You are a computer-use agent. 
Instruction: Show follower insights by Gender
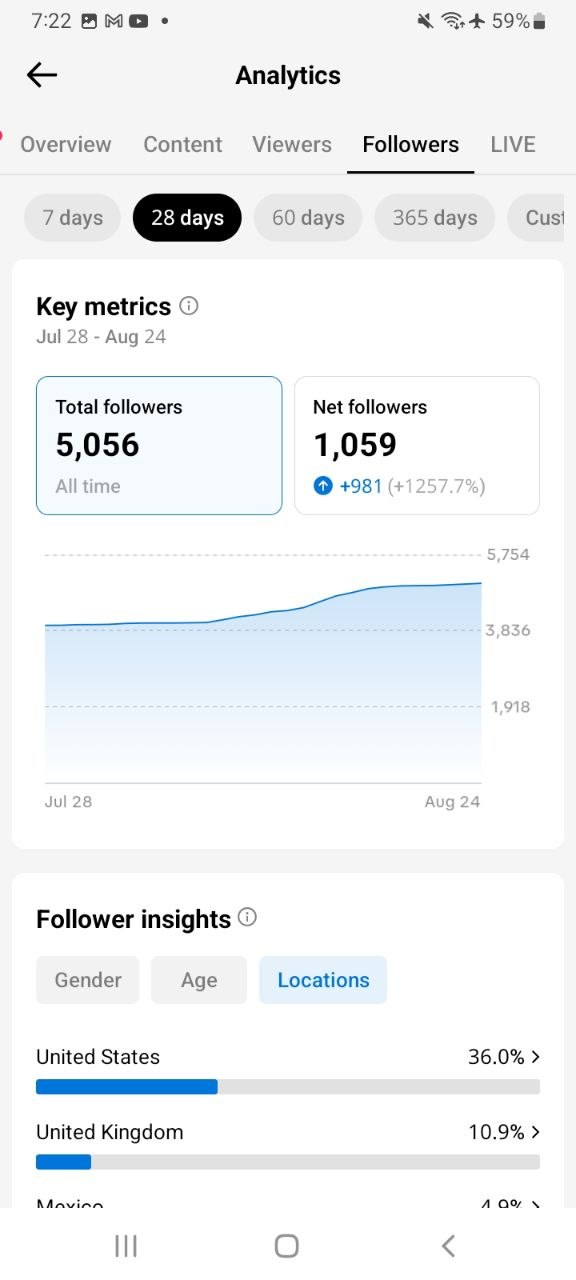click(88, 980)
